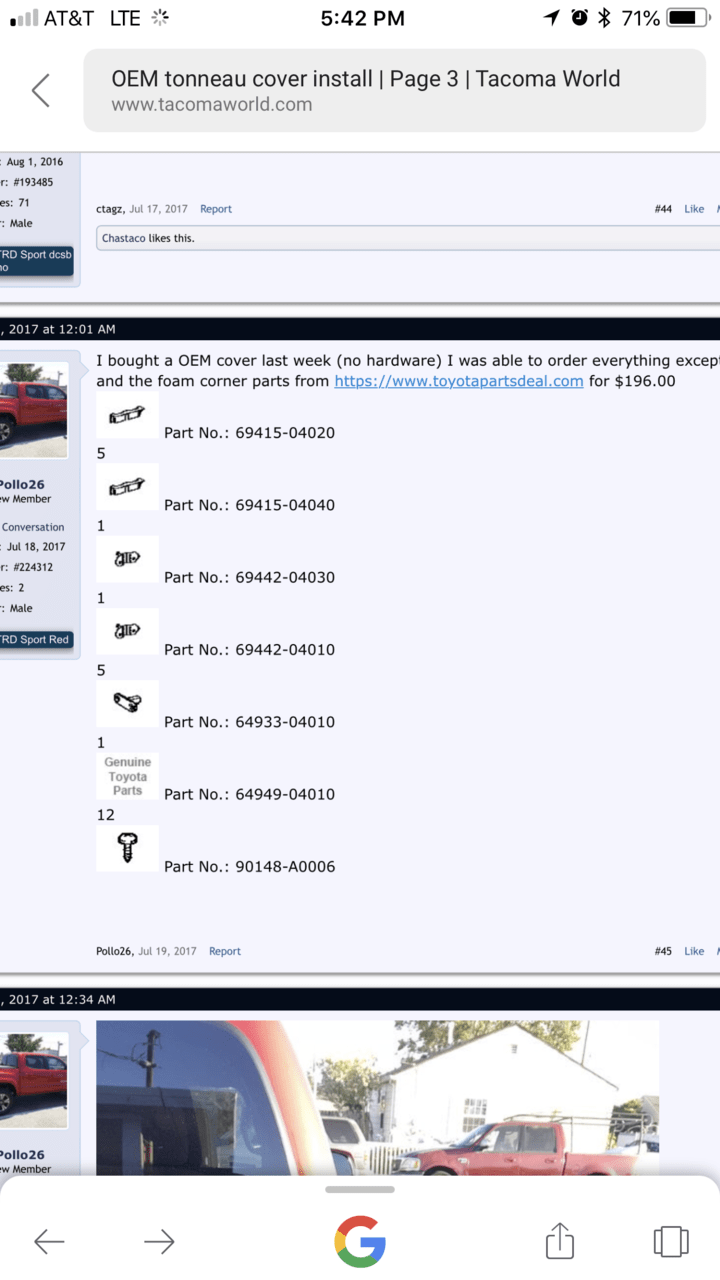Open ctagz username link
720x1280 pixels.
tap(109, 209)
